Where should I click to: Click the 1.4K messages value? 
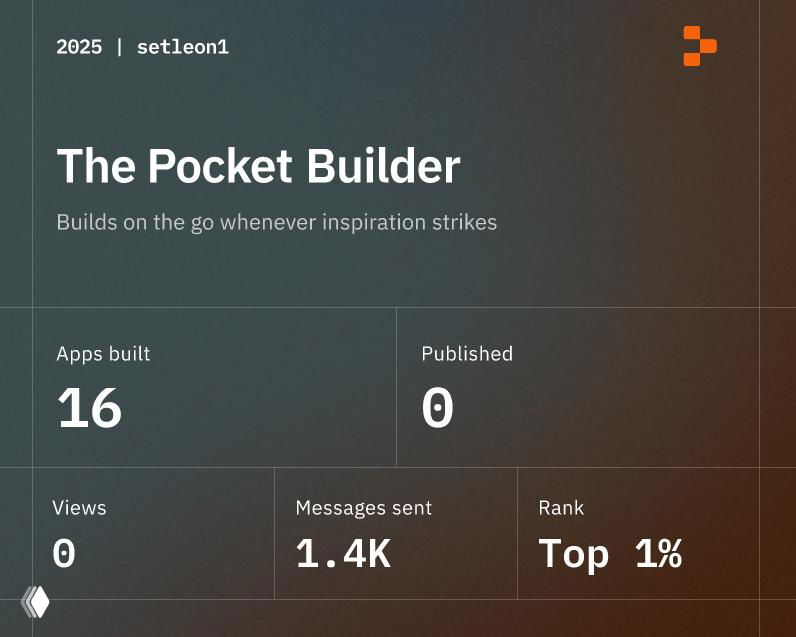point(342,554)
